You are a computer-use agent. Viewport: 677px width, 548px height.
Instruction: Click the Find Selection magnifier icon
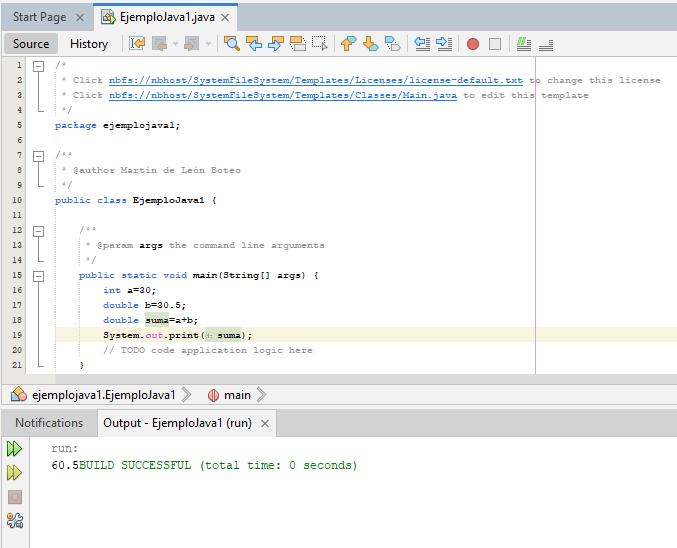point(232,44)
